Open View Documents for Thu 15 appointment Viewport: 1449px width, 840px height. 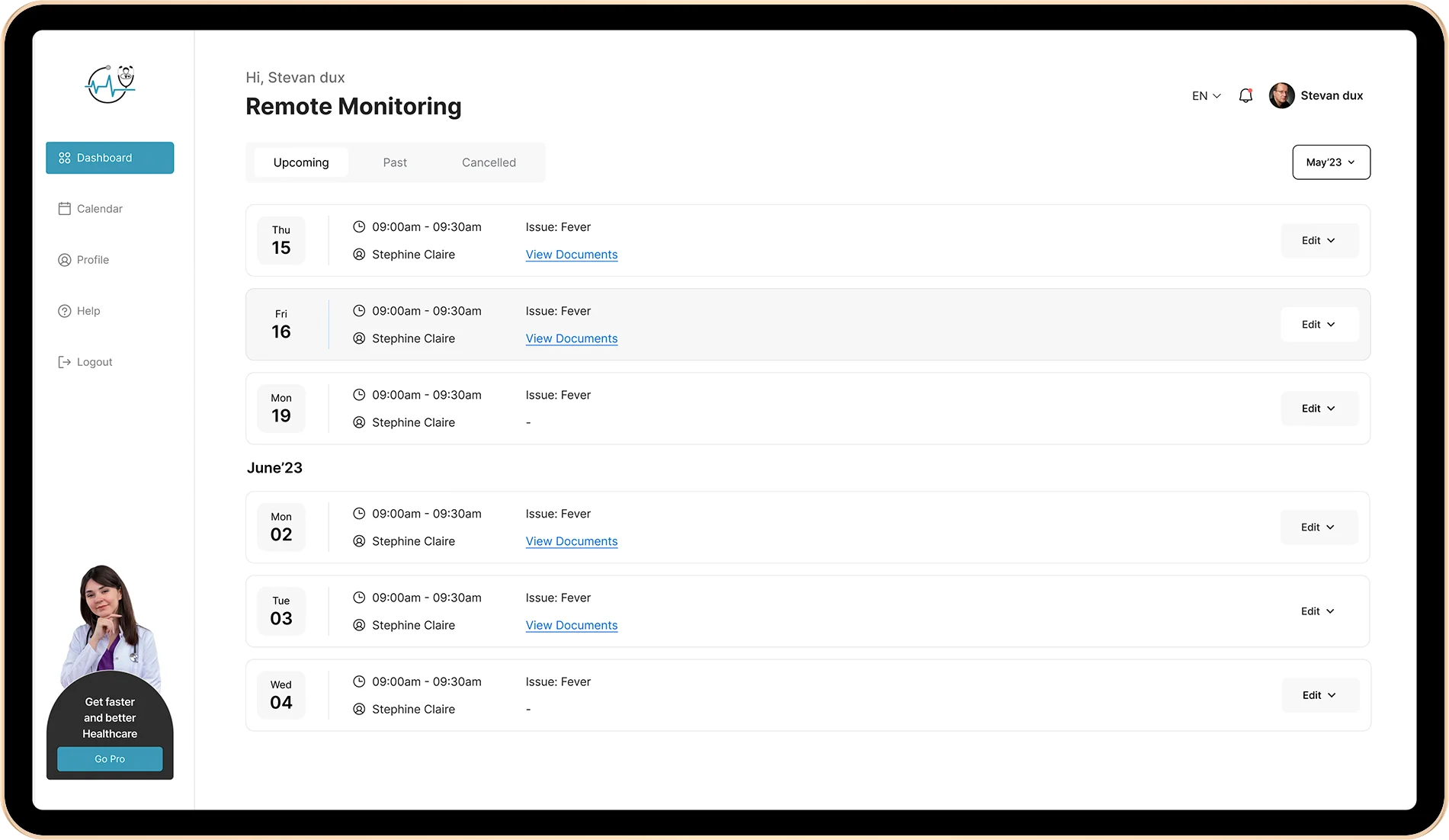tap(571, 254)
